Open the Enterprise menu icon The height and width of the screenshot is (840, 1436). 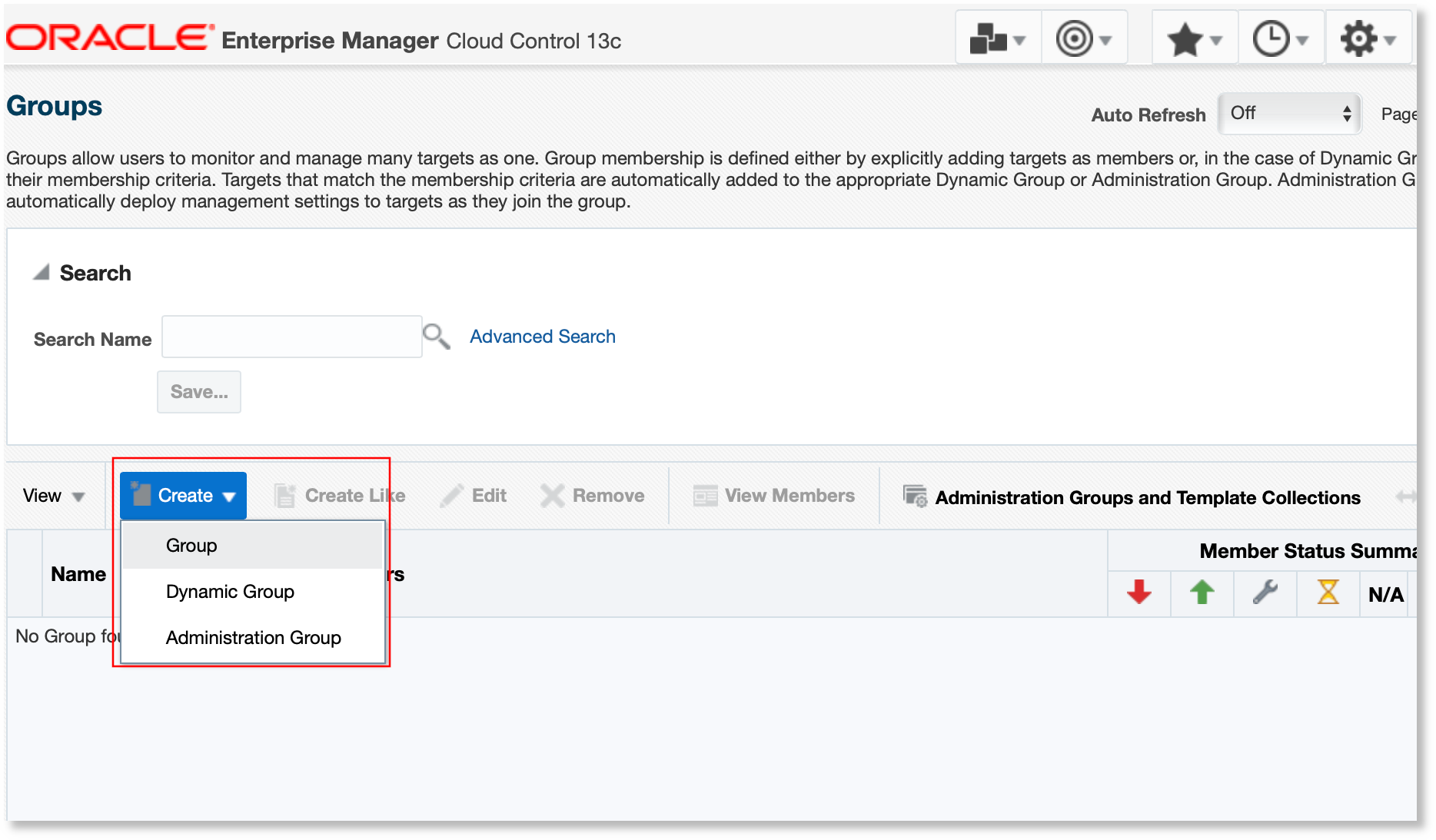998,38
